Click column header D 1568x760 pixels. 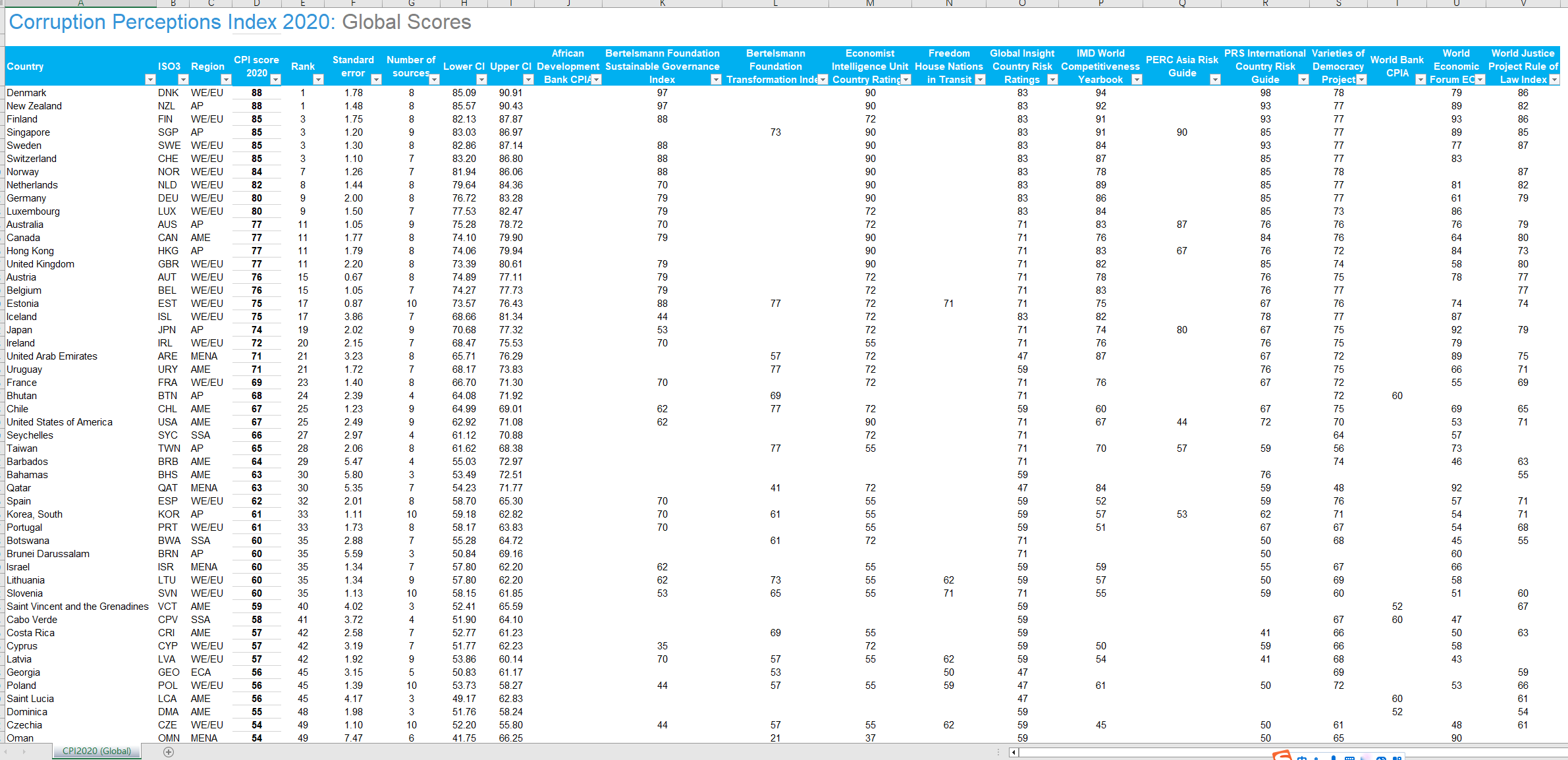[257, 3]
